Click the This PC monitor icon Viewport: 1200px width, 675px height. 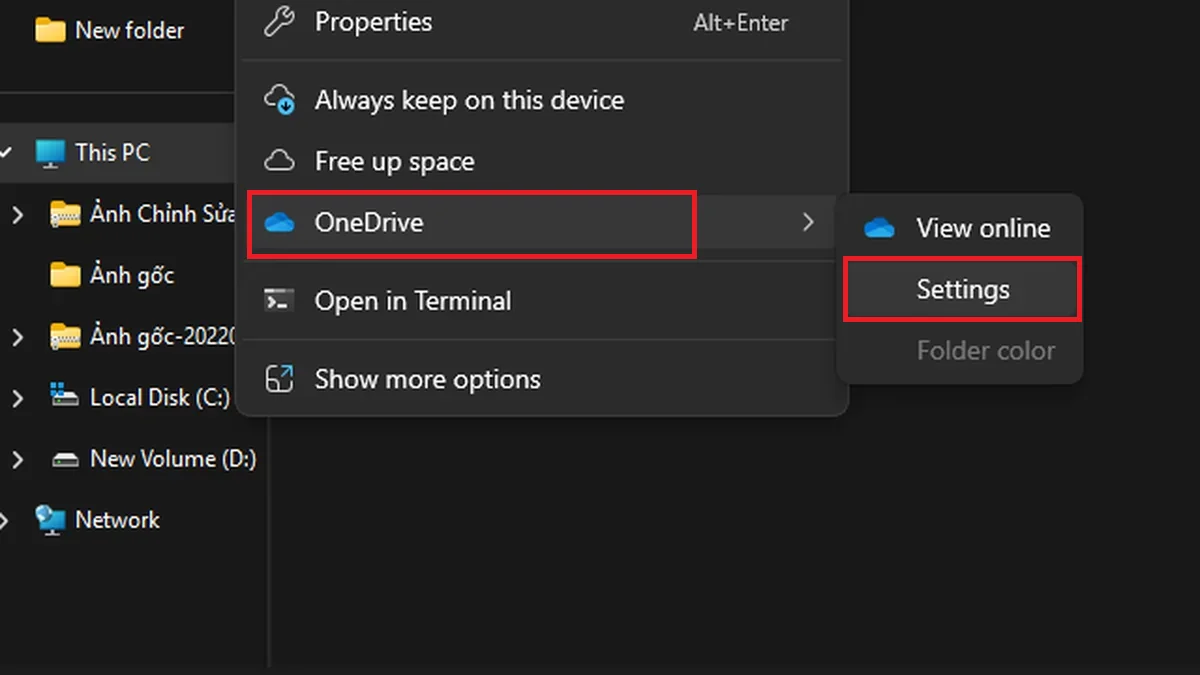pos(50,153)
